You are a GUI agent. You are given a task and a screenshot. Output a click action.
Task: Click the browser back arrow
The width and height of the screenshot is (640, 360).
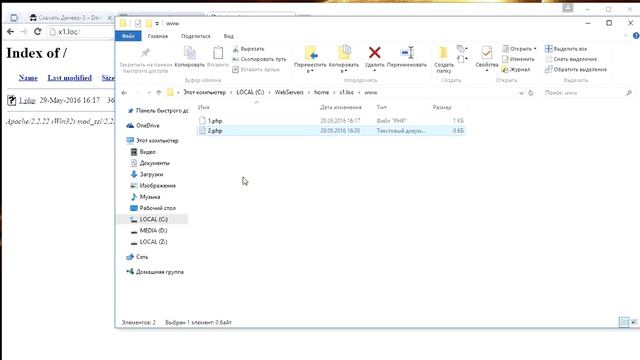click(11, 31)
